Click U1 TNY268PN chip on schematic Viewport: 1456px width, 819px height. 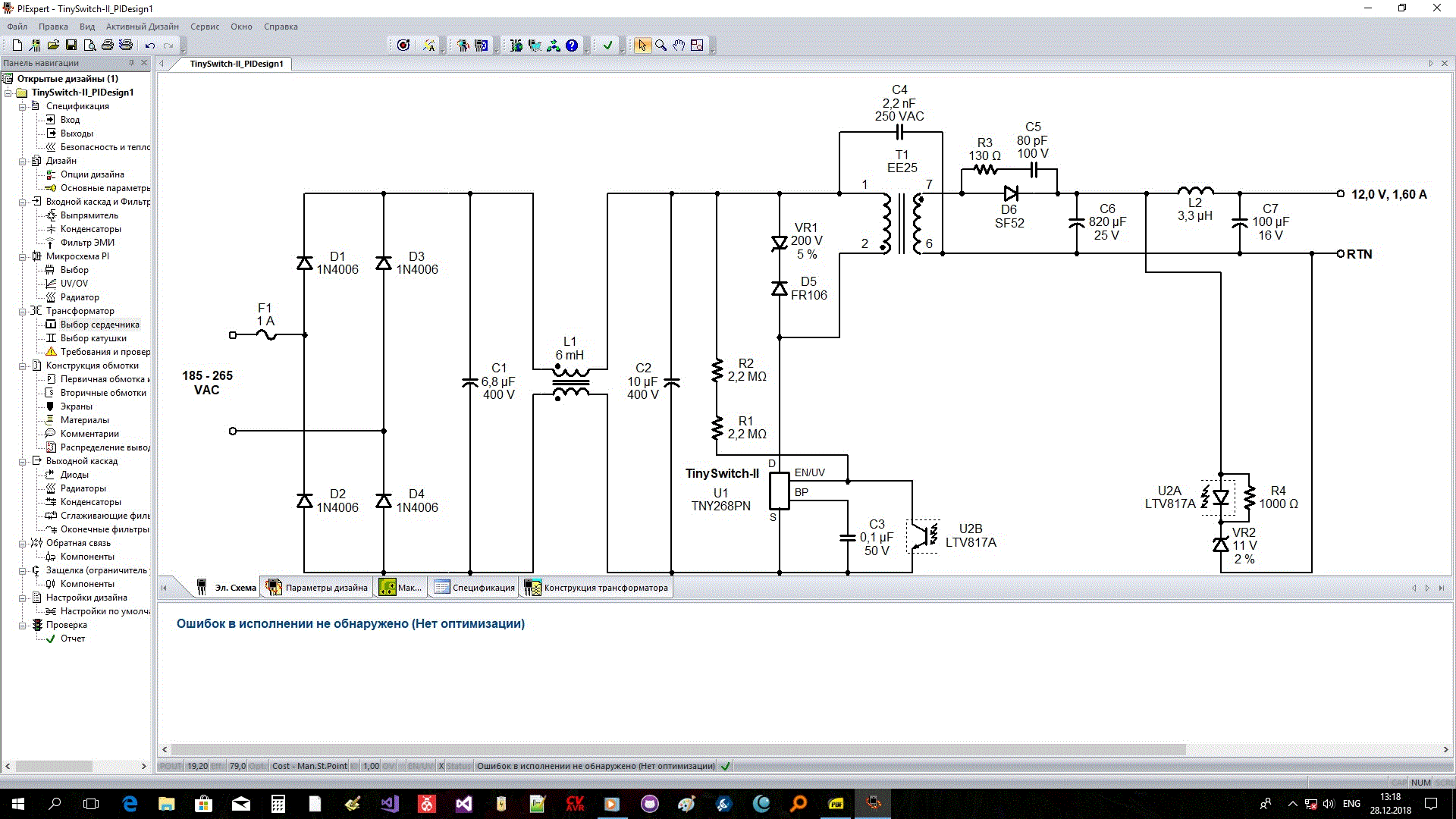coord(780,491)
